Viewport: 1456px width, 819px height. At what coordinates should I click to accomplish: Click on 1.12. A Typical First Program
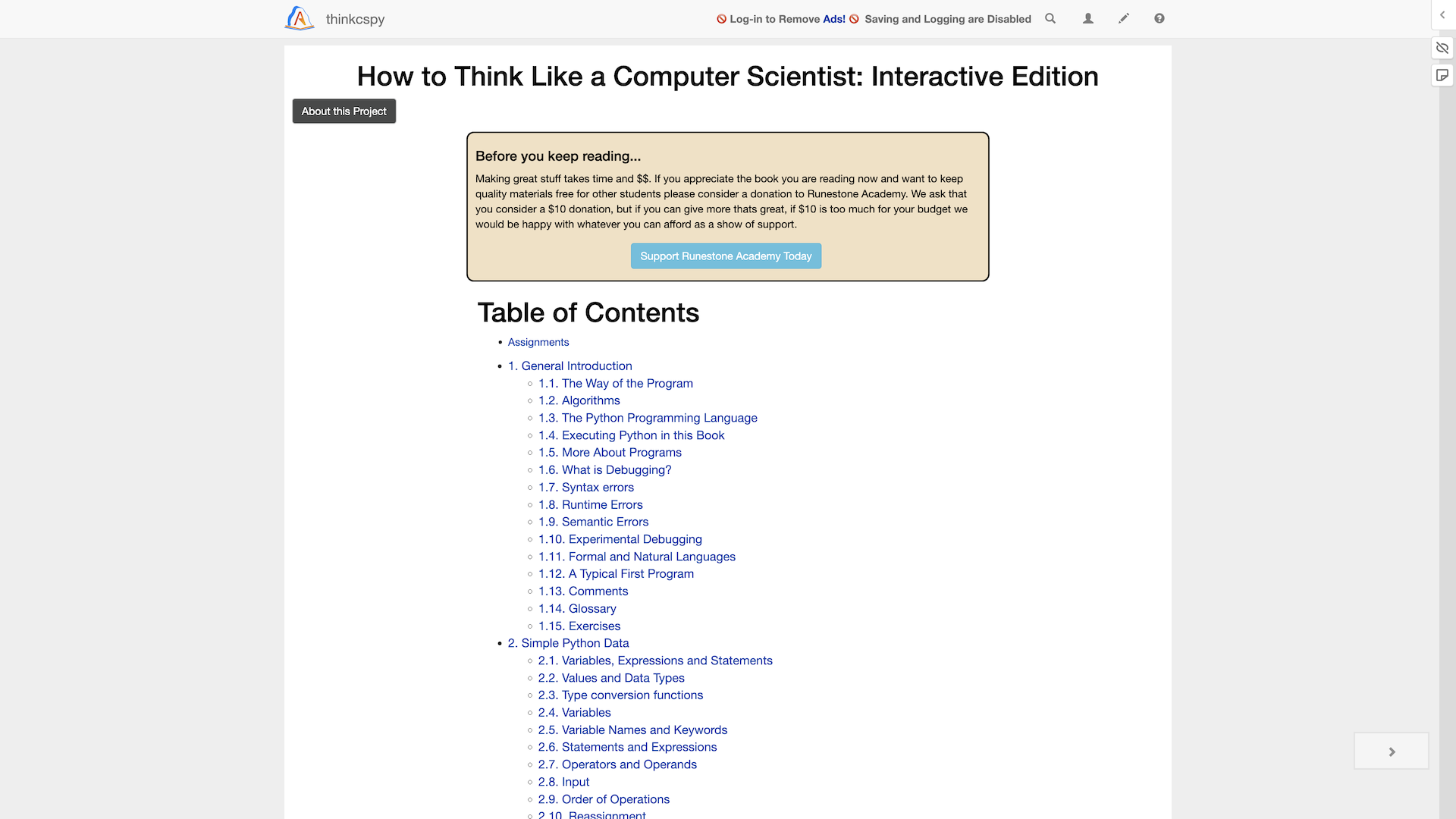pyautogui.click(x=616, y=573)
